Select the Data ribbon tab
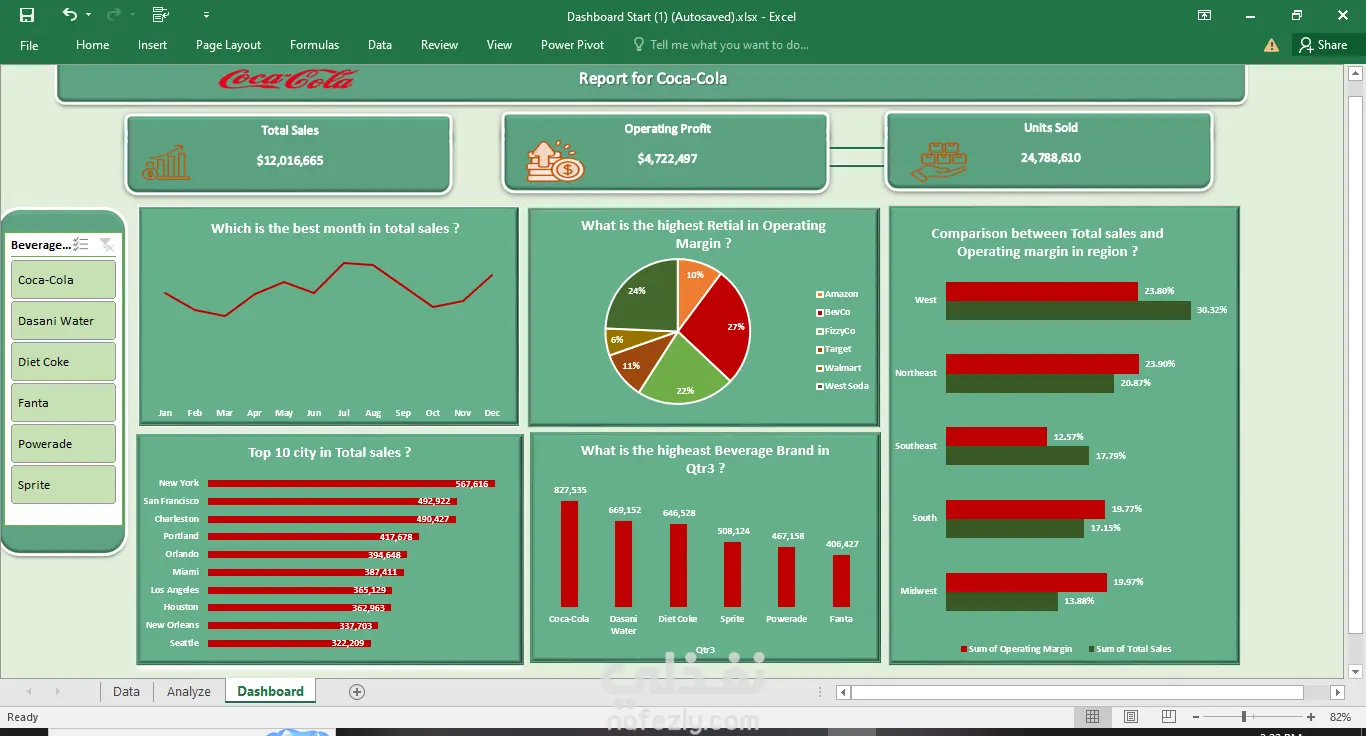The height and width of the screenshot is (736, 1366). click(x=379, y=45)
